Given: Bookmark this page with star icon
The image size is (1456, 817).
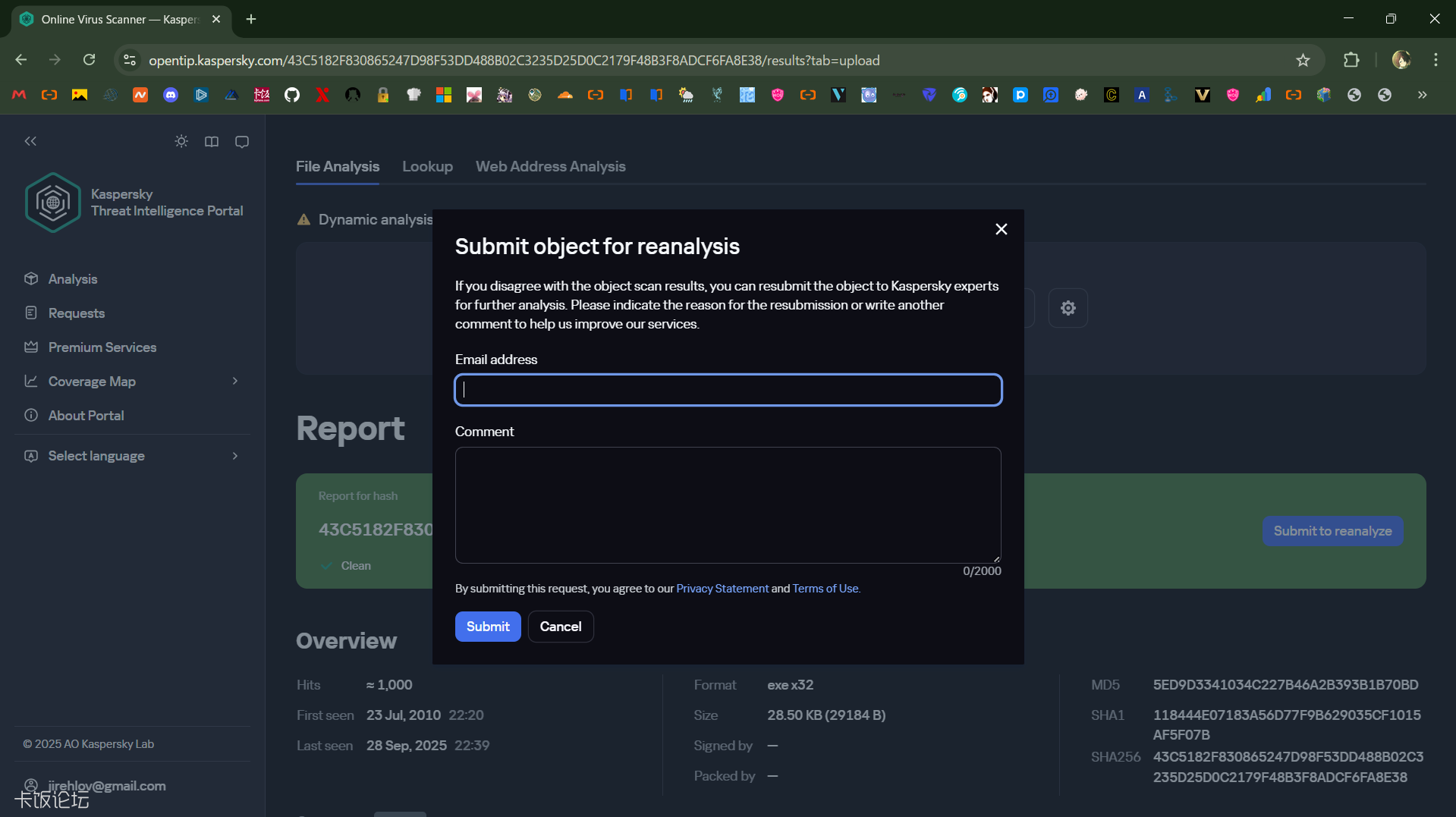Looking at the screenshot, I should (x=1303, y=61).
